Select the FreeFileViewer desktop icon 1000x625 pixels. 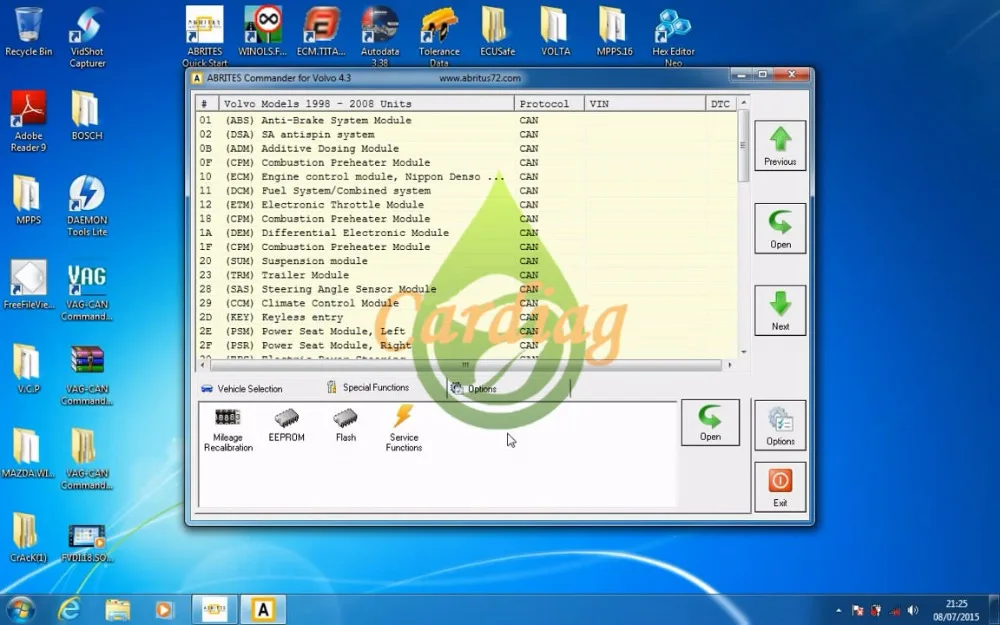click(28, 284)
